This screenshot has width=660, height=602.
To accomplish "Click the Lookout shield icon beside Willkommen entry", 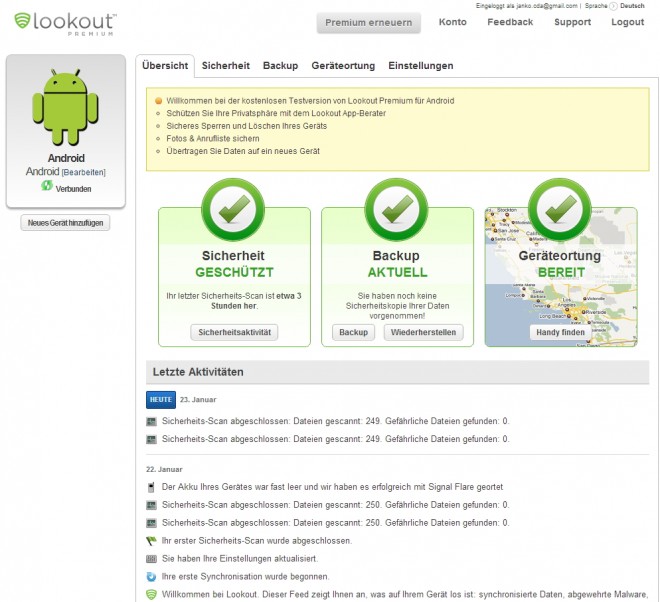I will [x=151, y=595].
